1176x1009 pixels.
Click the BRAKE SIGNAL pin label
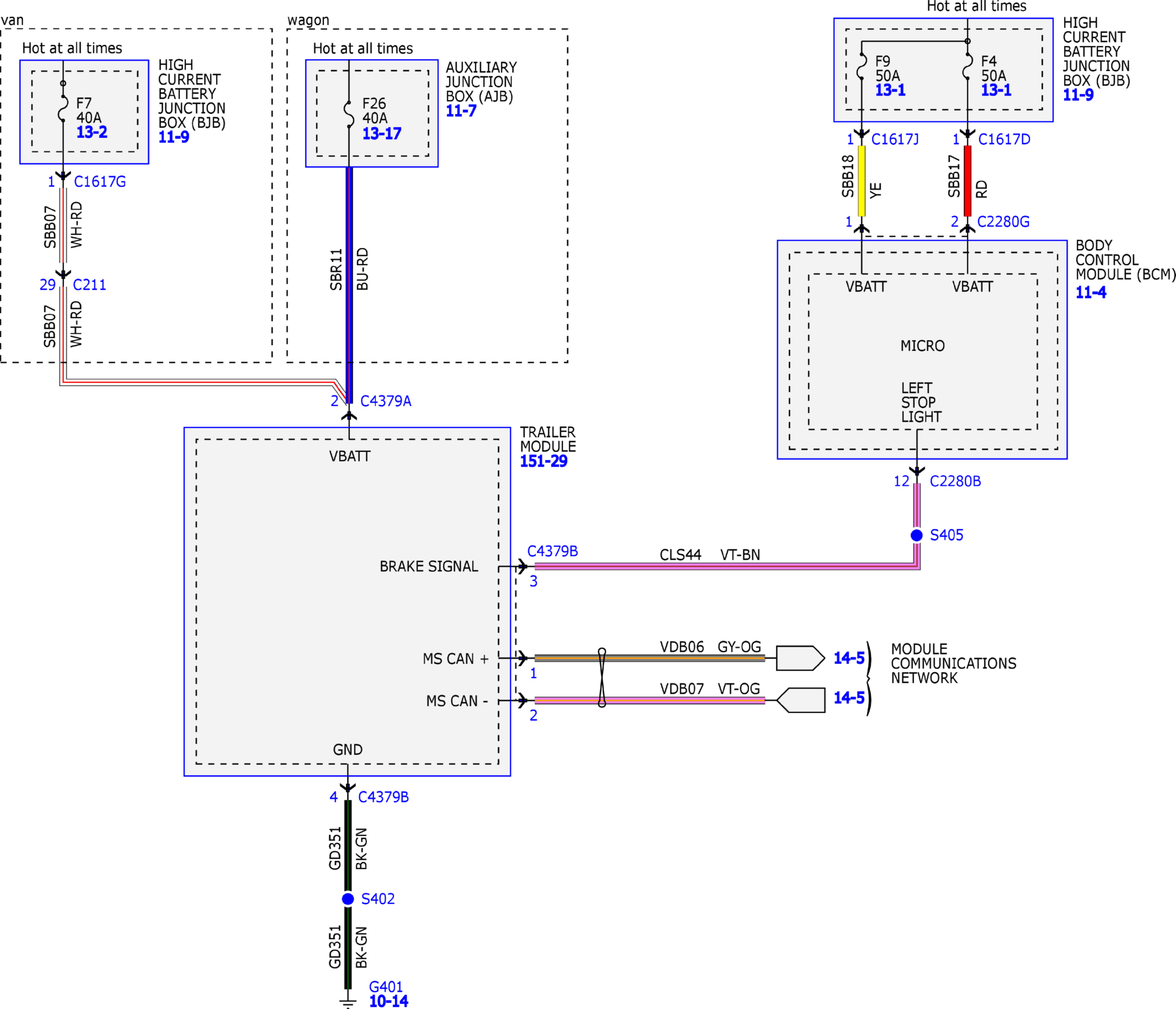click(429, 566)
